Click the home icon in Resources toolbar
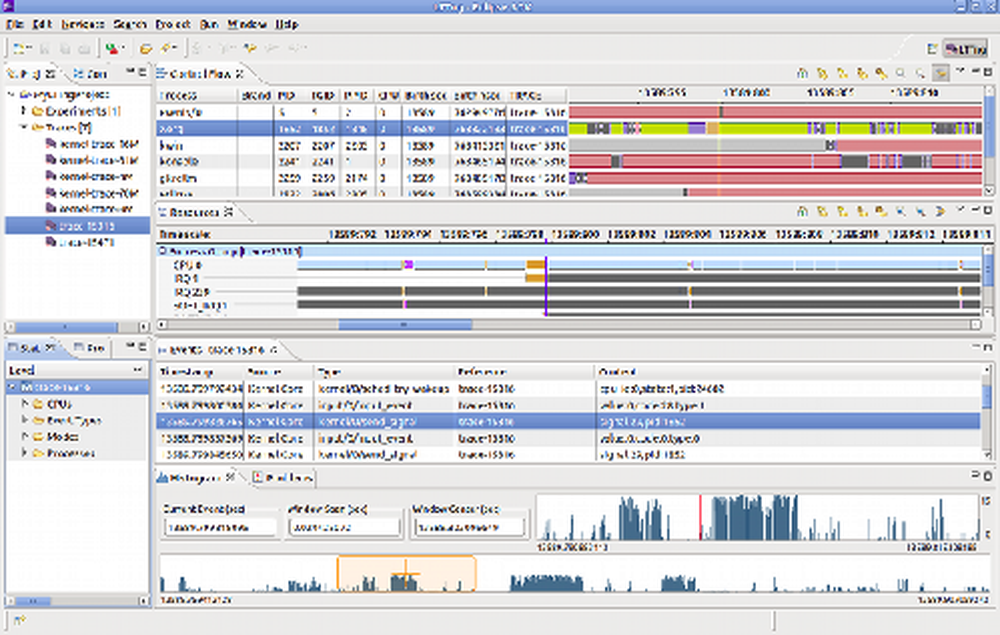This screenshot has width=1000, height=635. click(x=801, y=212)
